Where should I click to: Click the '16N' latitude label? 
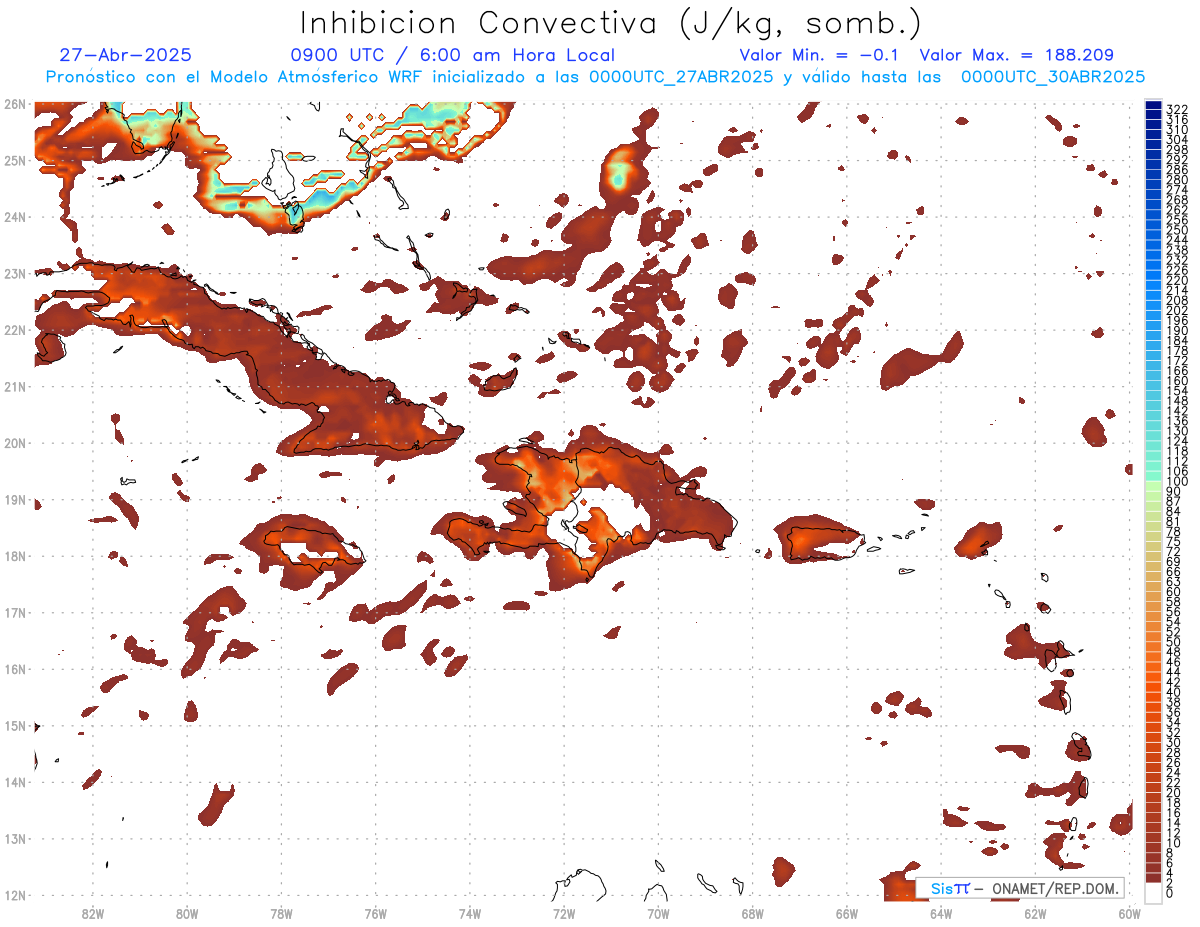(14, 669)
